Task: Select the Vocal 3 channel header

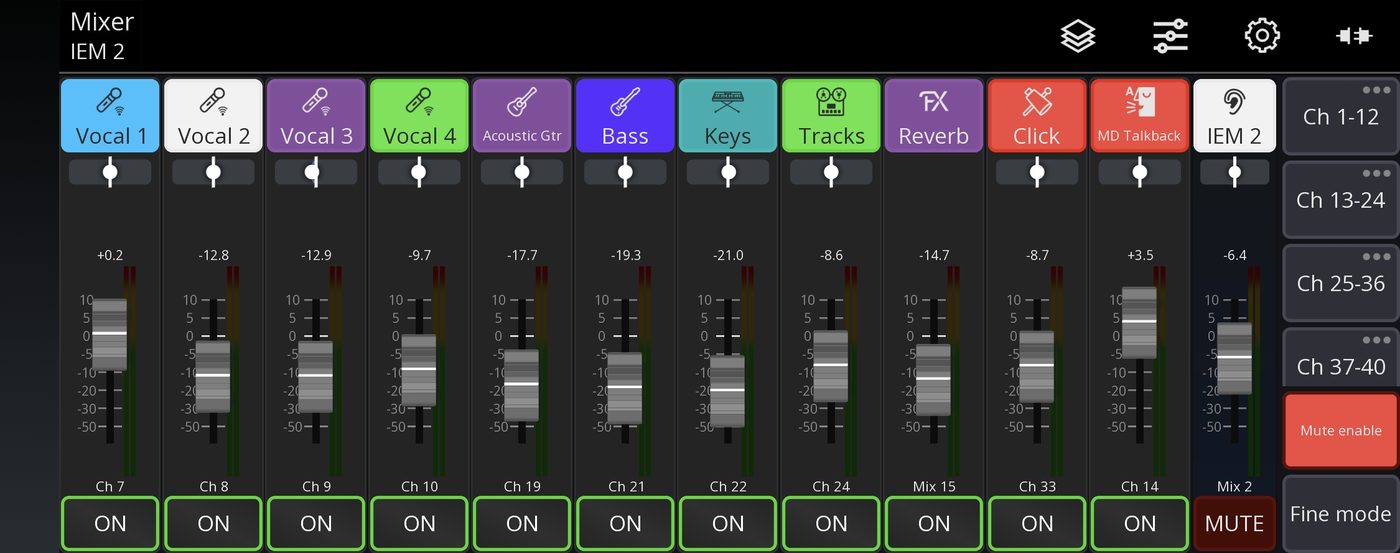Action: 316,116
